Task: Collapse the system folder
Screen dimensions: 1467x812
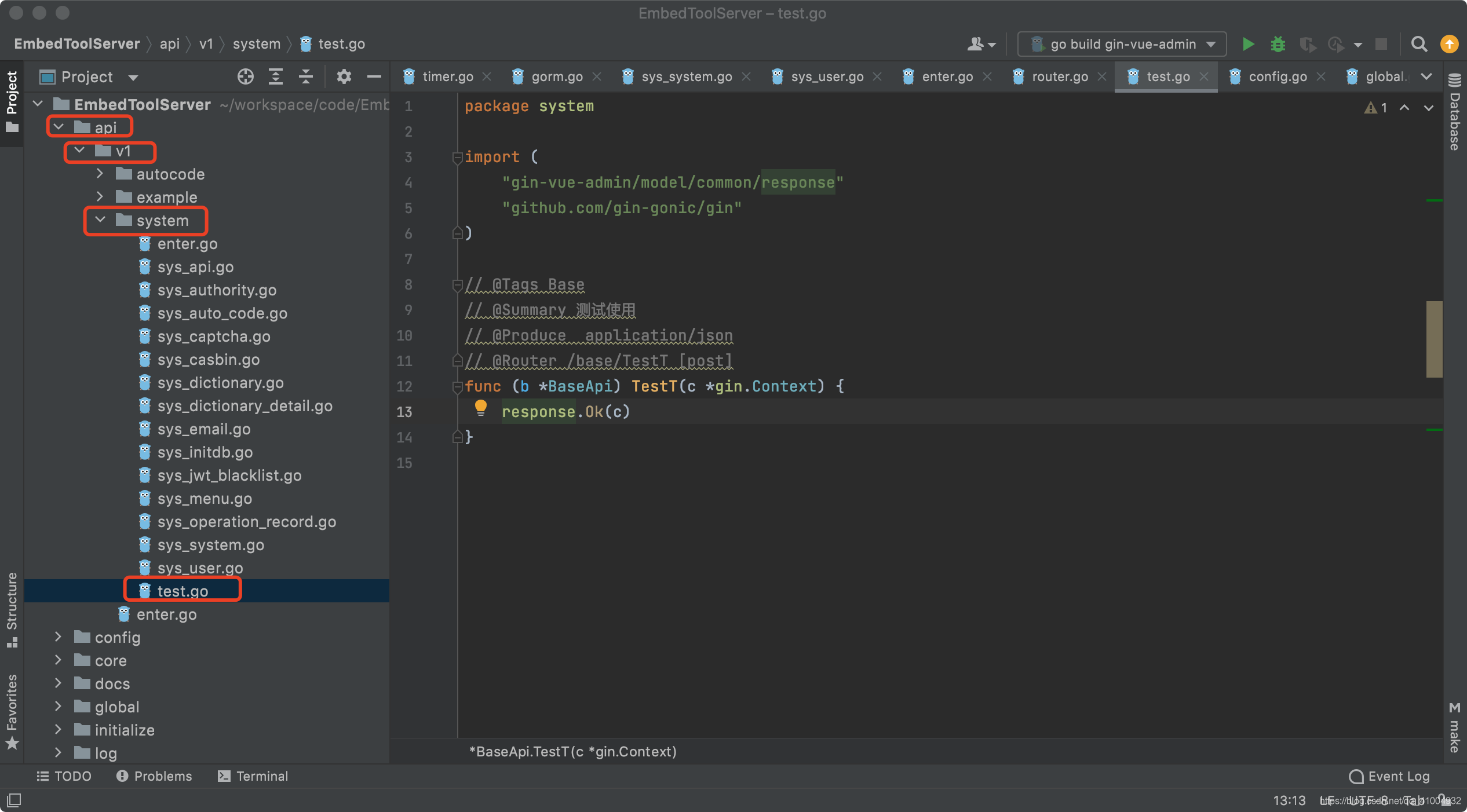Action: click(100, 220)
